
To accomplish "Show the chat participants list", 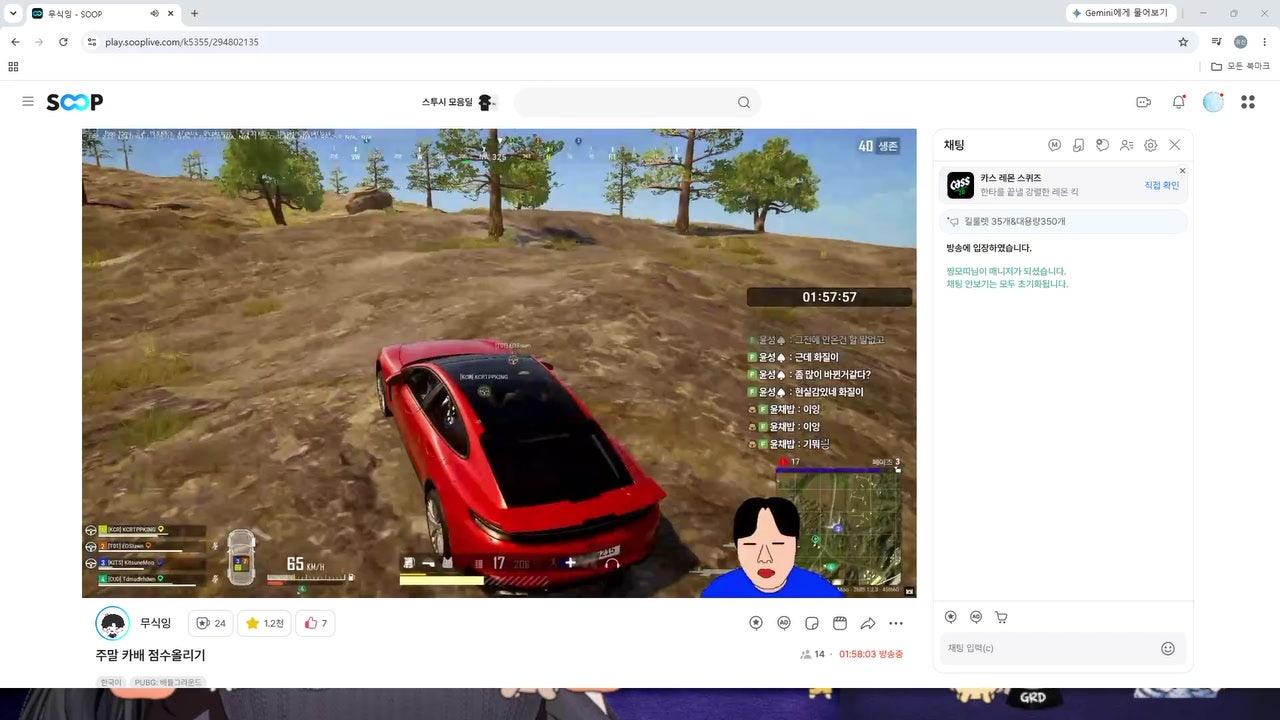I will pos(1127,145).
